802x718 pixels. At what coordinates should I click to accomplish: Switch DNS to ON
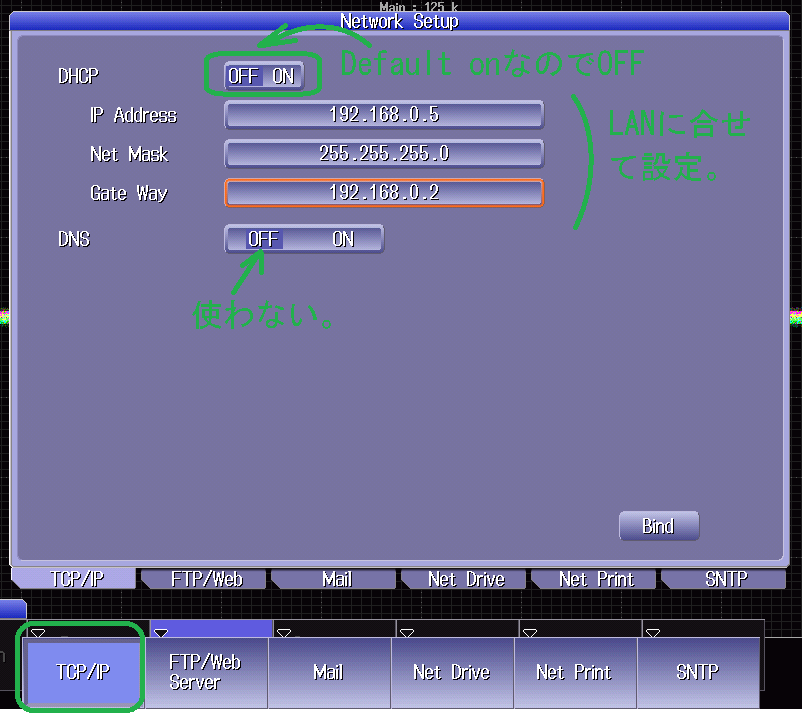(343, 239)
